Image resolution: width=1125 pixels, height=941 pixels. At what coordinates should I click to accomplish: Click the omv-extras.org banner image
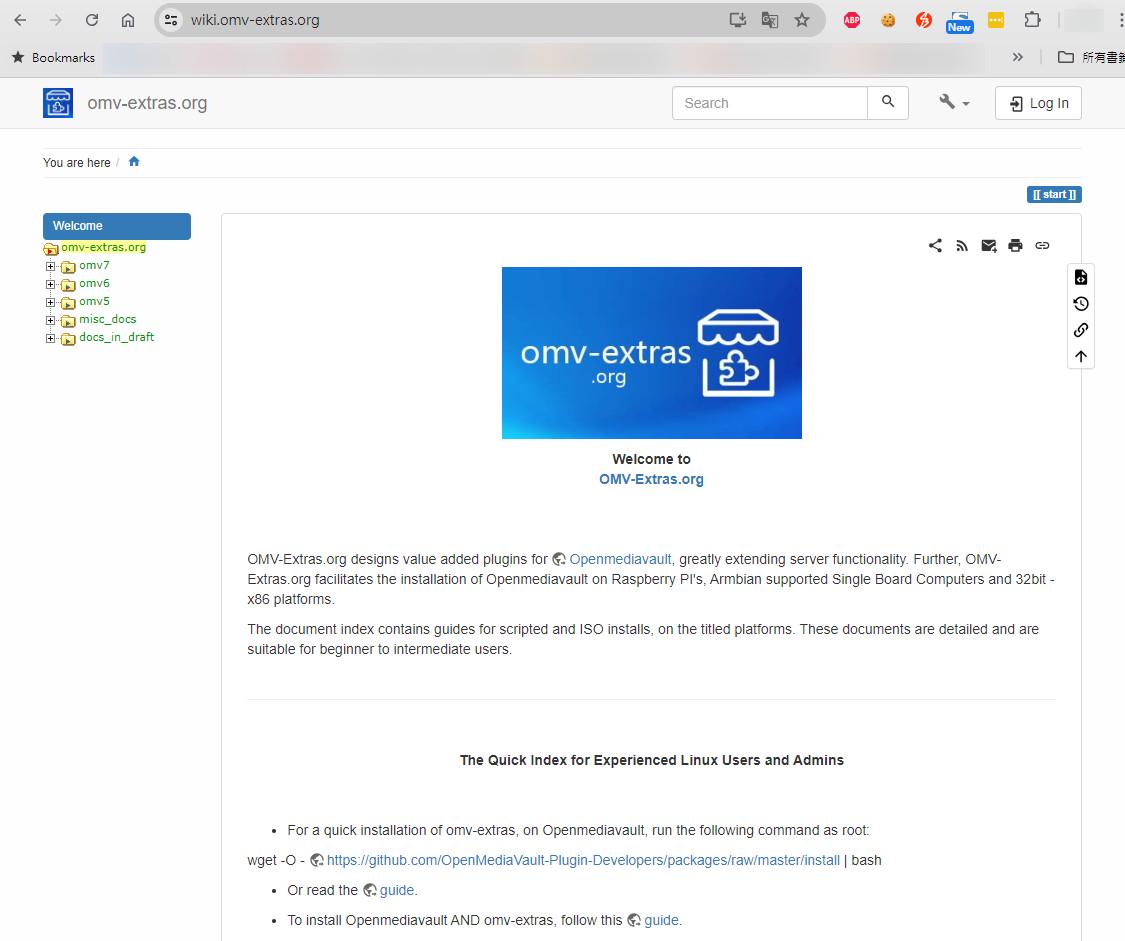click(x=651, y=353)
